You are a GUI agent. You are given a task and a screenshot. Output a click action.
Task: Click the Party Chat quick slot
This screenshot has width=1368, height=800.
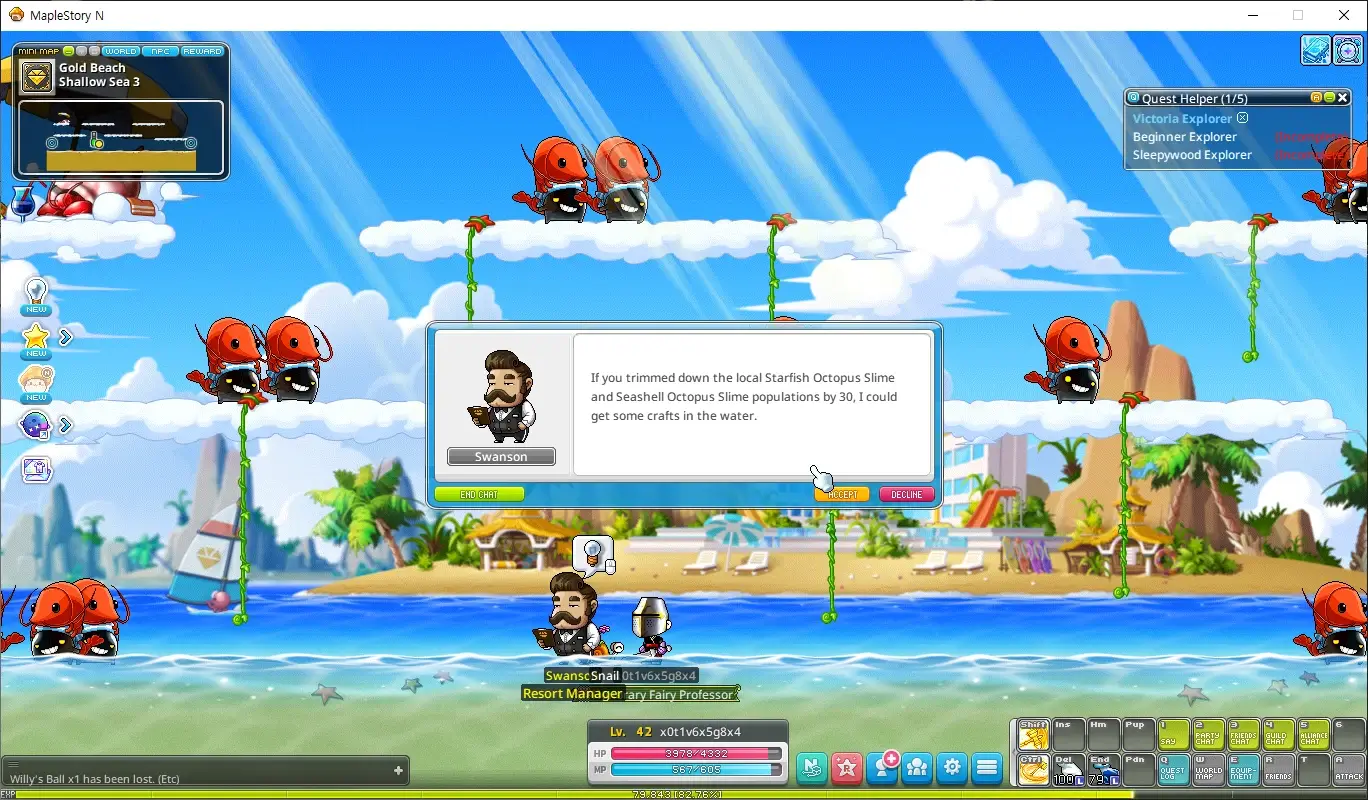(x=1209, y=735)
